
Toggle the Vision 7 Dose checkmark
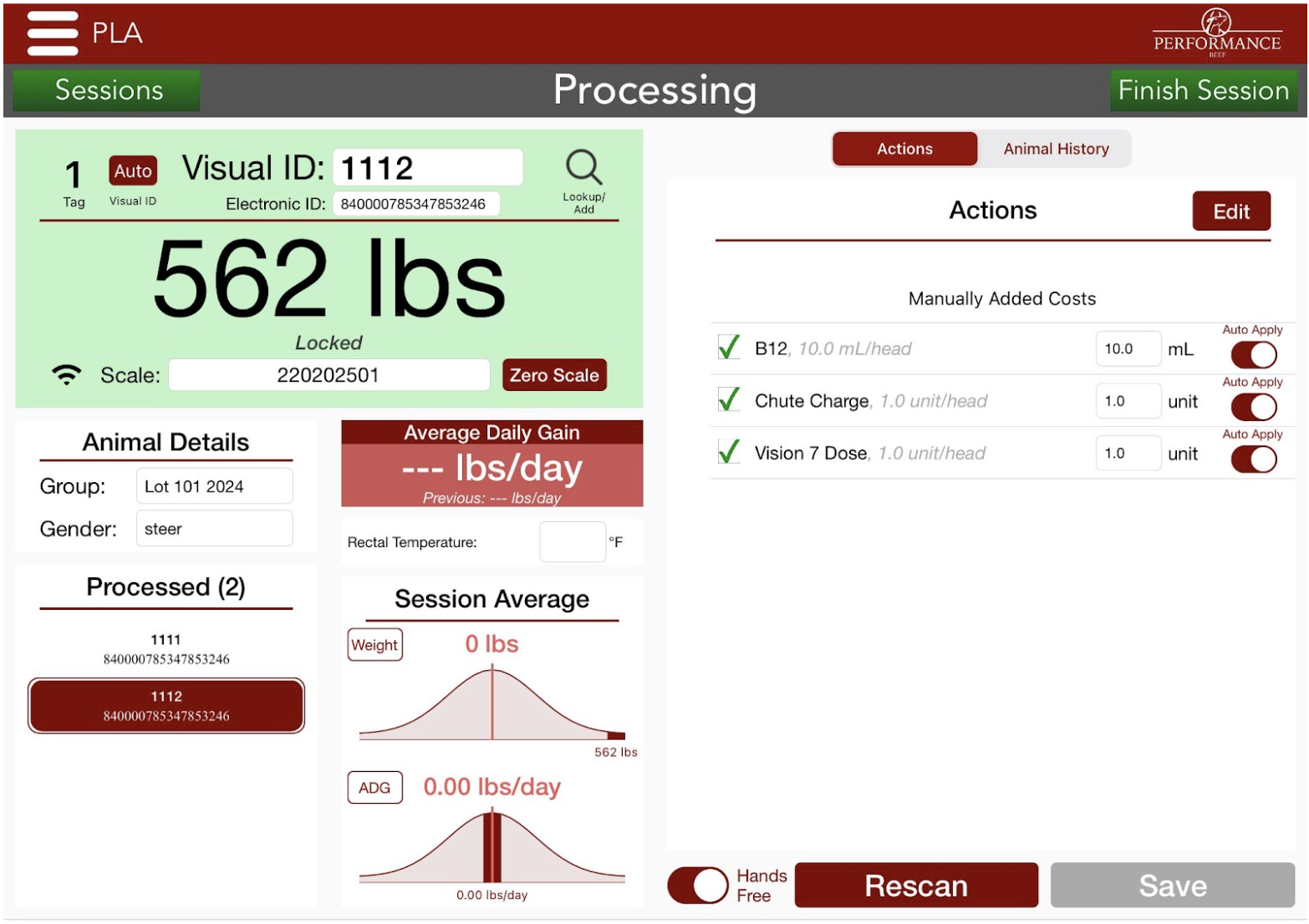(729, 453)
